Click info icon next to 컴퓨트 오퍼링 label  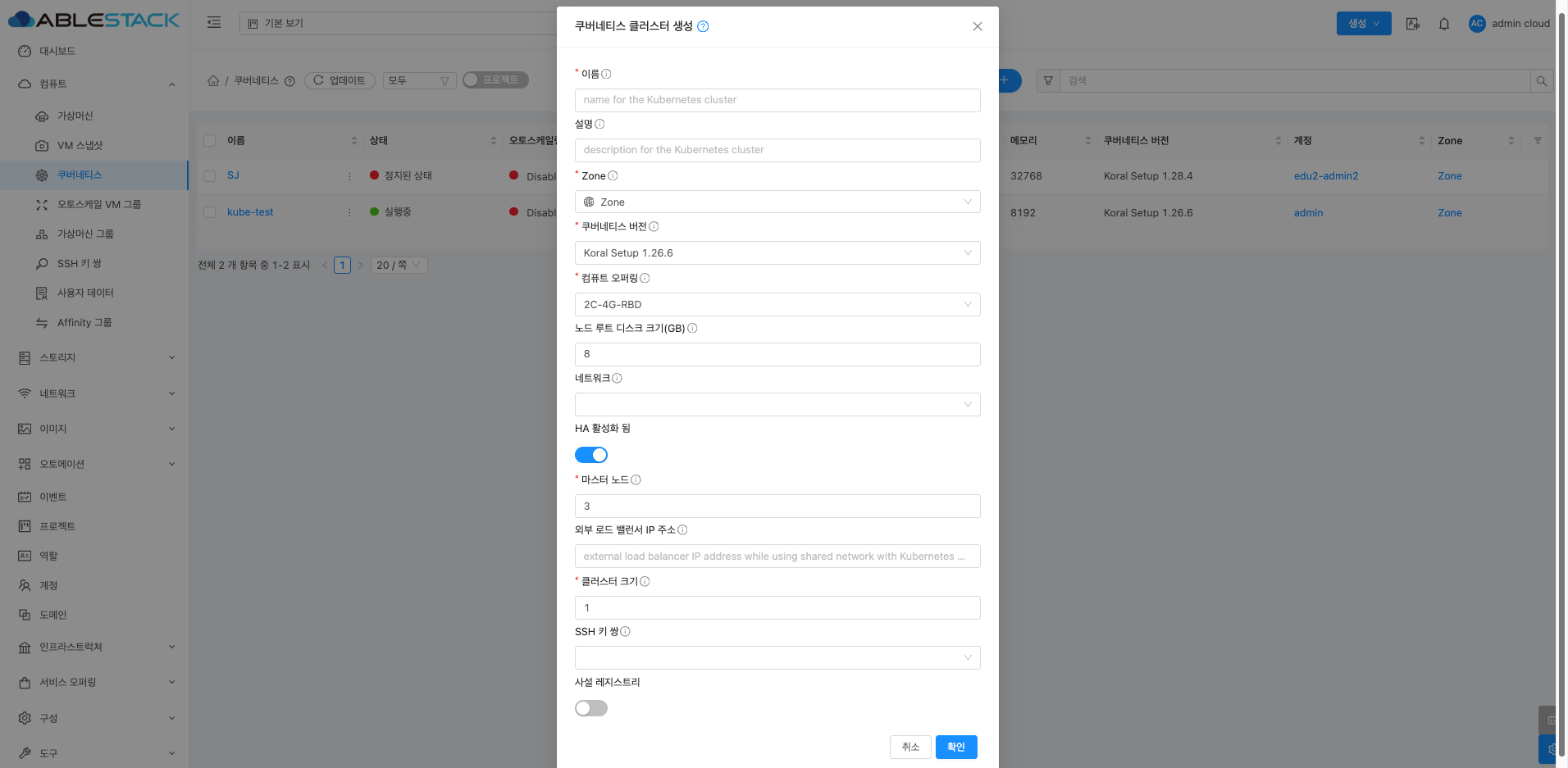pyautogui.click(x=645, y=278)
